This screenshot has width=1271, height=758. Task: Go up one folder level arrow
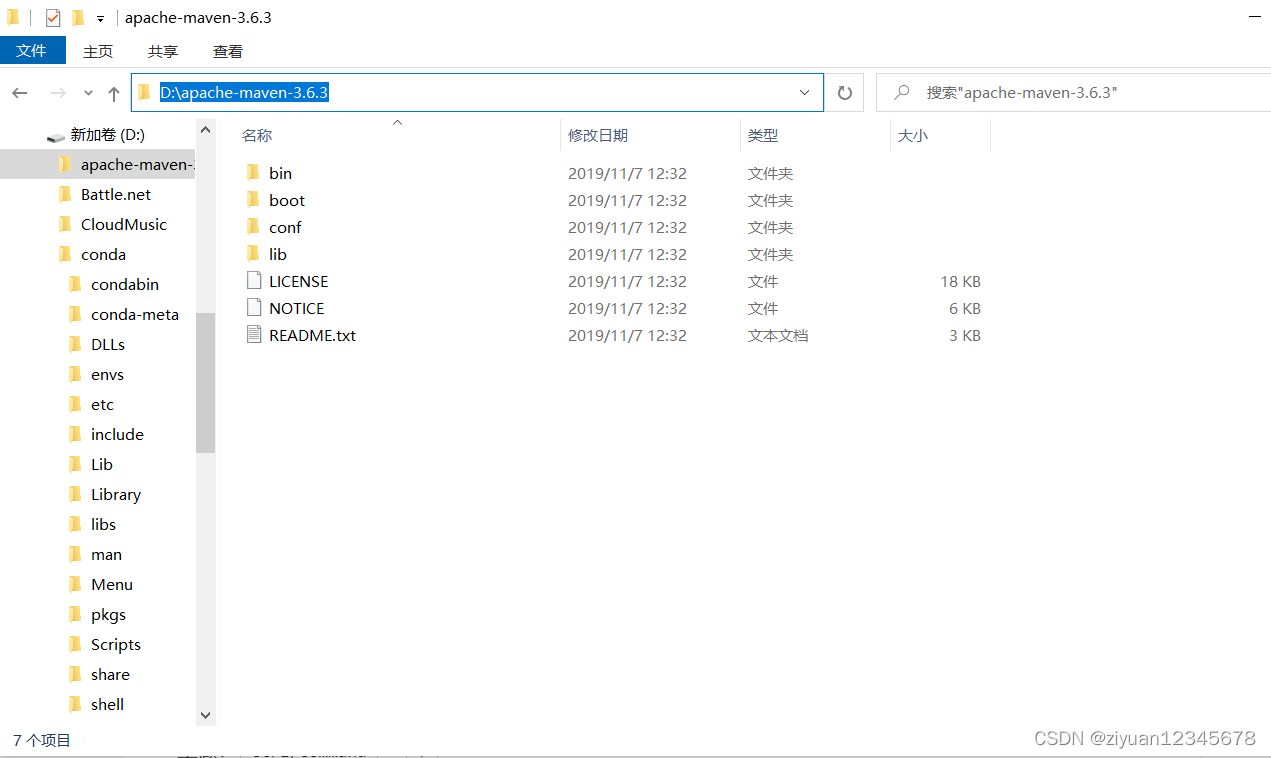(x=114, y=93)
